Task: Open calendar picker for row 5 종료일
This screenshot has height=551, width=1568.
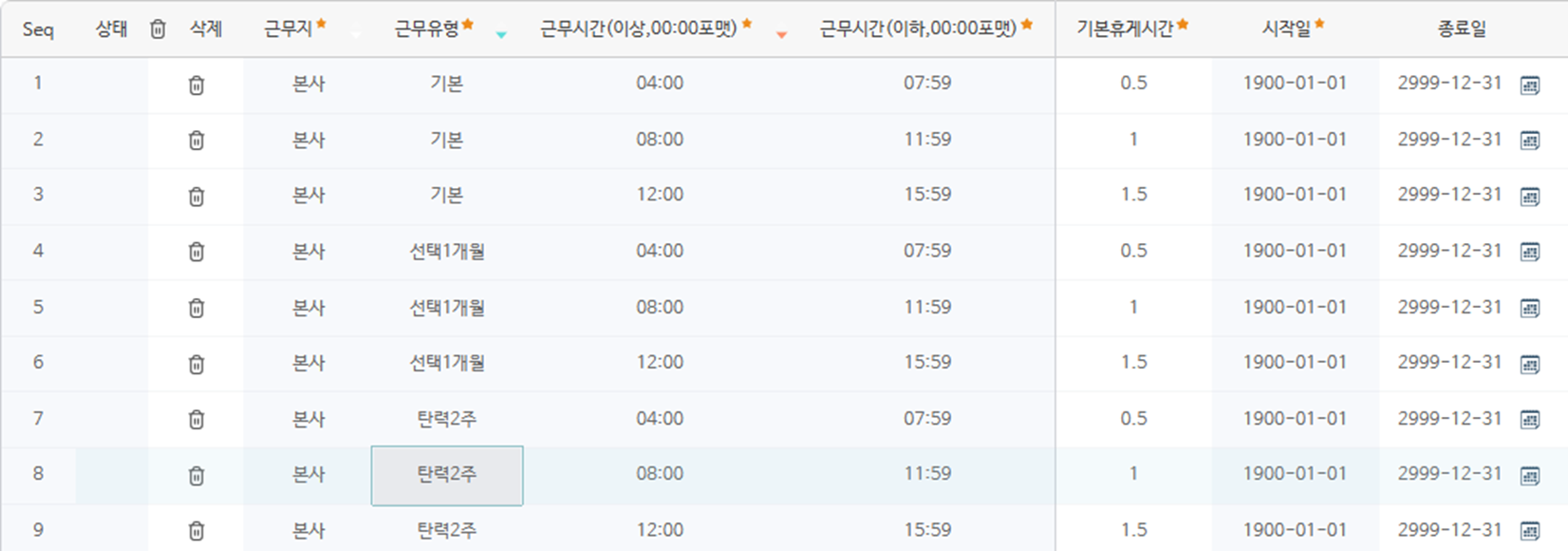Action: (x=1529, y=309)
